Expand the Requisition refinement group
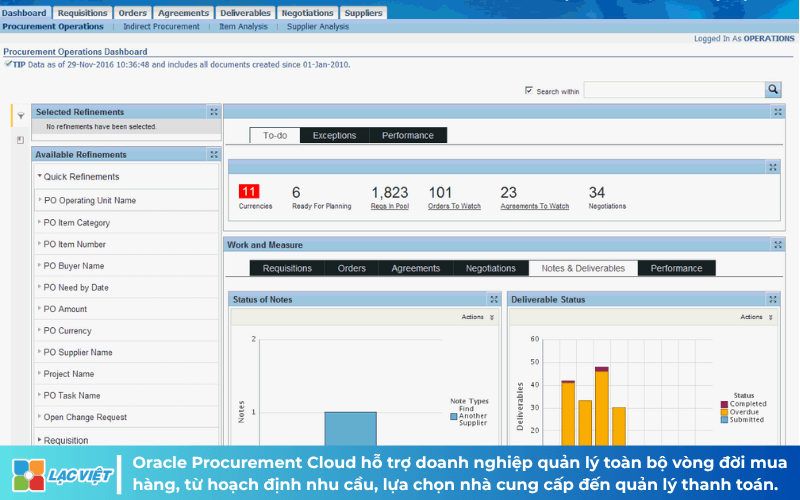800x500 pixels. pos(39,439)
